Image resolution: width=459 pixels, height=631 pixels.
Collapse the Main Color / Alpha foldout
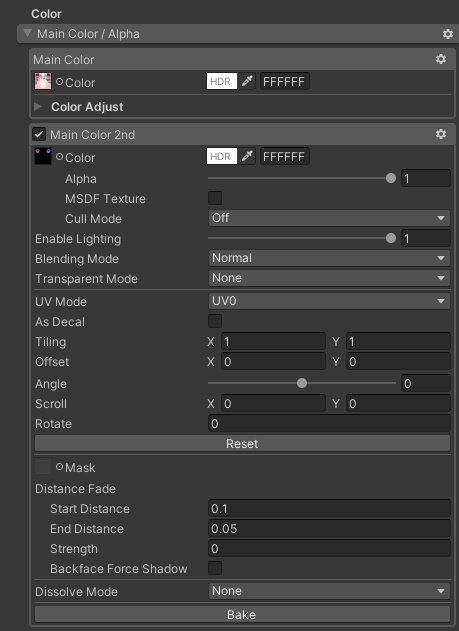pyautogui.click(x=27, y=33)
